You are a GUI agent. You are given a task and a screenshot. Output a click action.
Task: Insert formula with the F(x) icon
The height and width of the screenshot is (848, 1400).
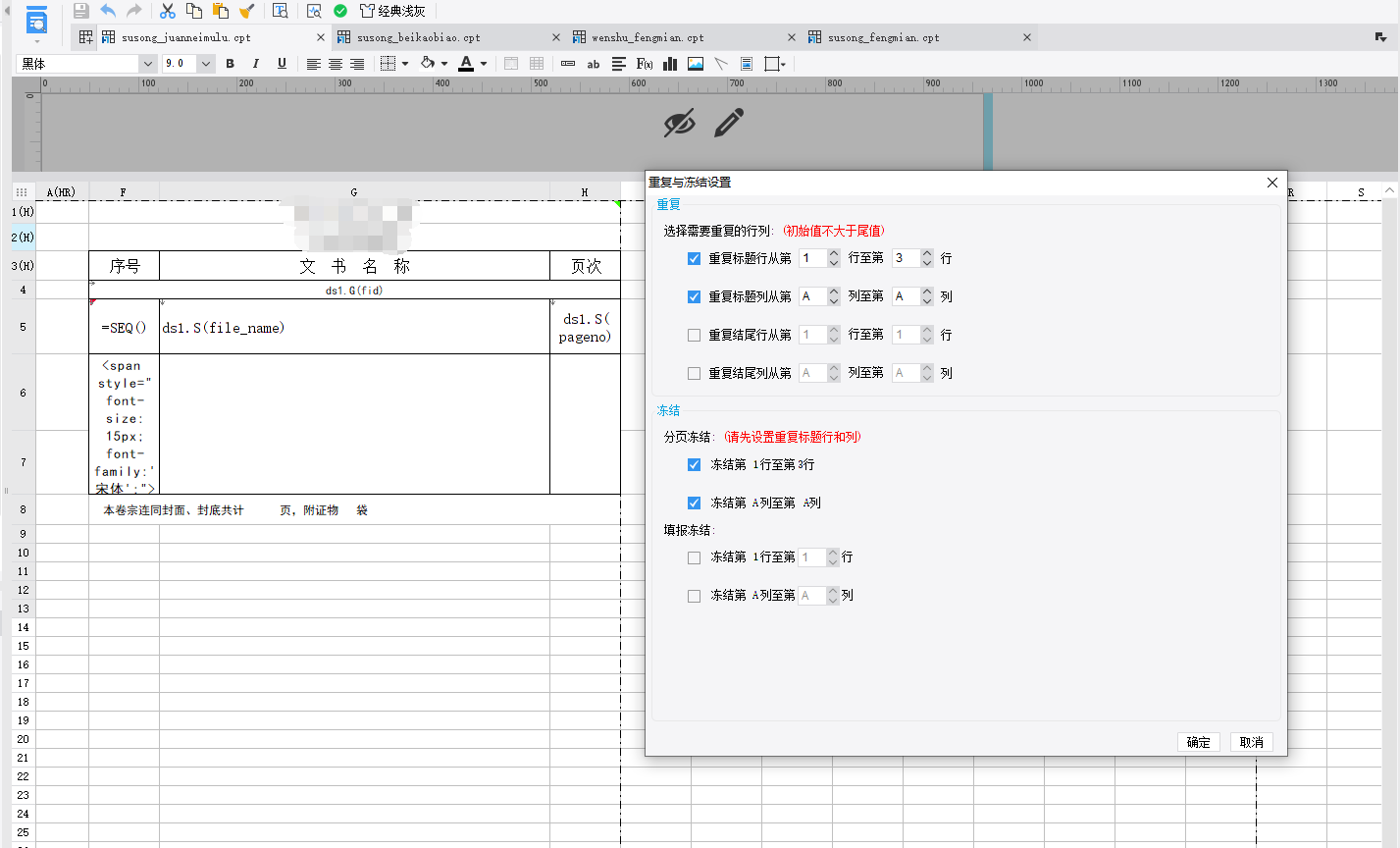pyautogui.click(x=645, y=64)
